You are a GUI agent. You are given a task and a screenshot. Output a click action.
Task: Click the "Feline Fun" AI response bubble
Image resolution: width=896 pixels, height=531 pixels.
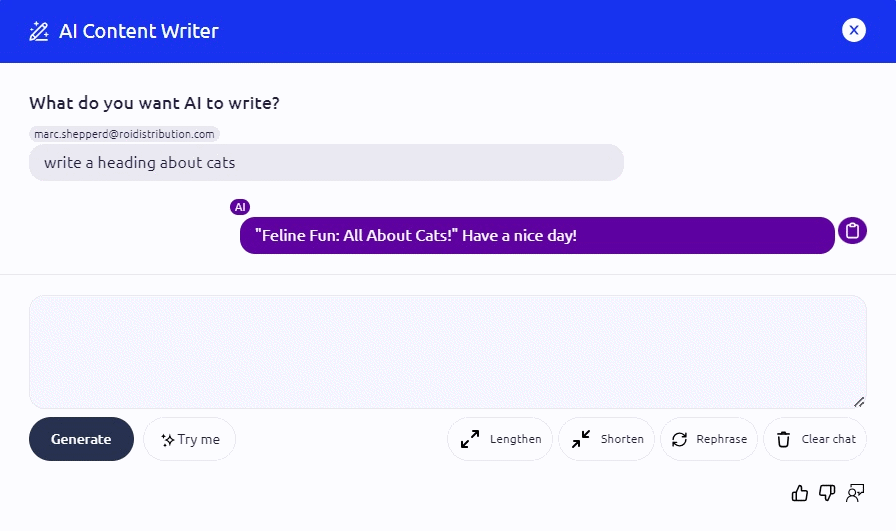(537, 236)
